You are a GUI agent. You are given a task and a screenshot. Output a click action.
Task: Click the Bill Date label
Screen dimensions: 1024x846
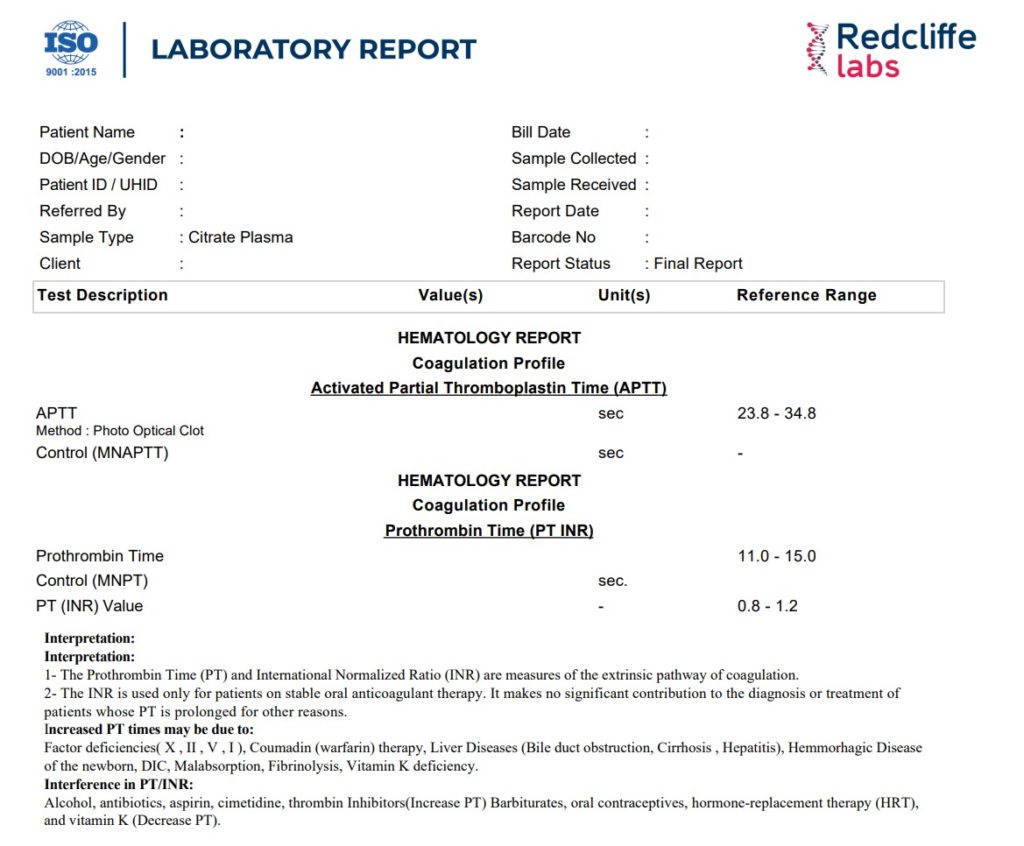(x=541, y=132)
